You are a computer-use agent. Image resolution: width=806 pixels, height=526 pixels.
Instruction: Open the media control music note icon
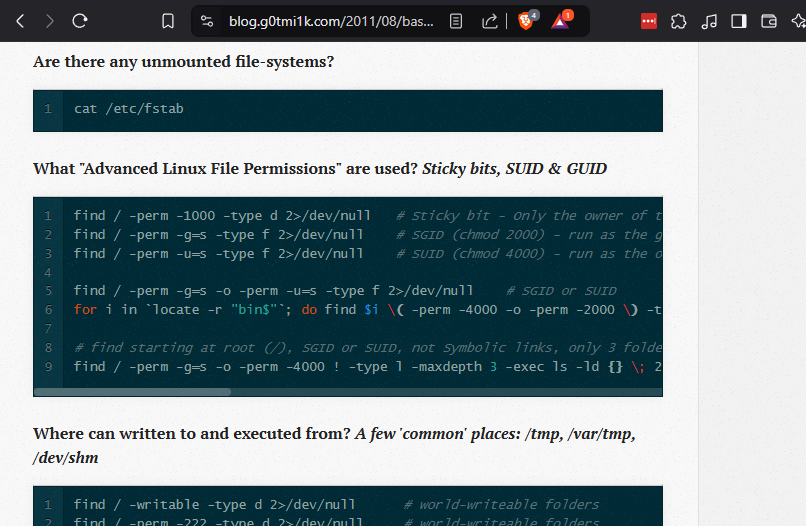tap(709, 21)
